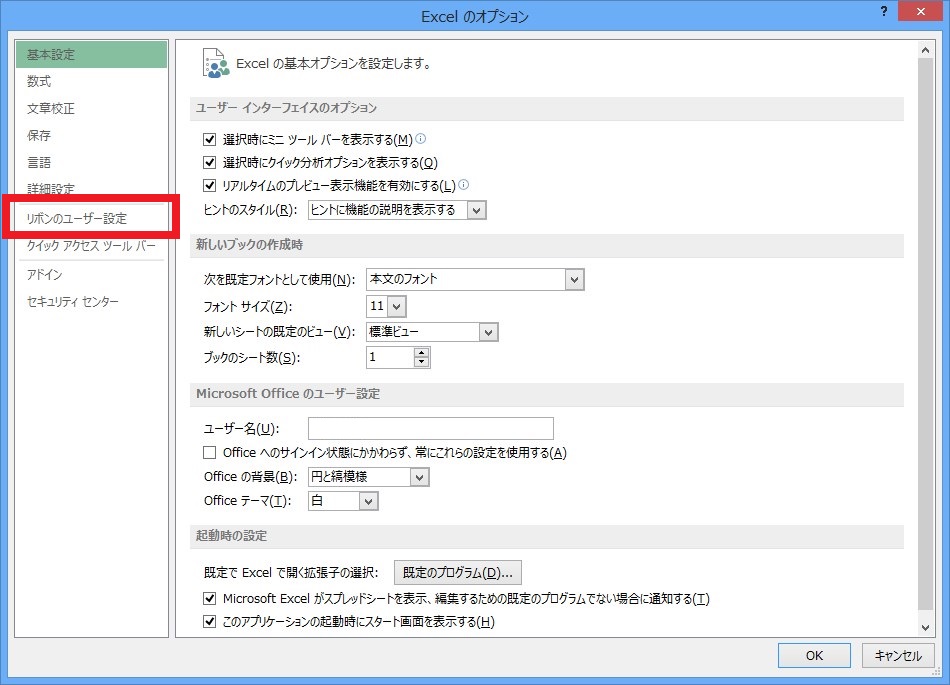Click scrollbar up arrow
This screenshot has width=950, height=685.
pyautogui.click(x=925, y=50)
